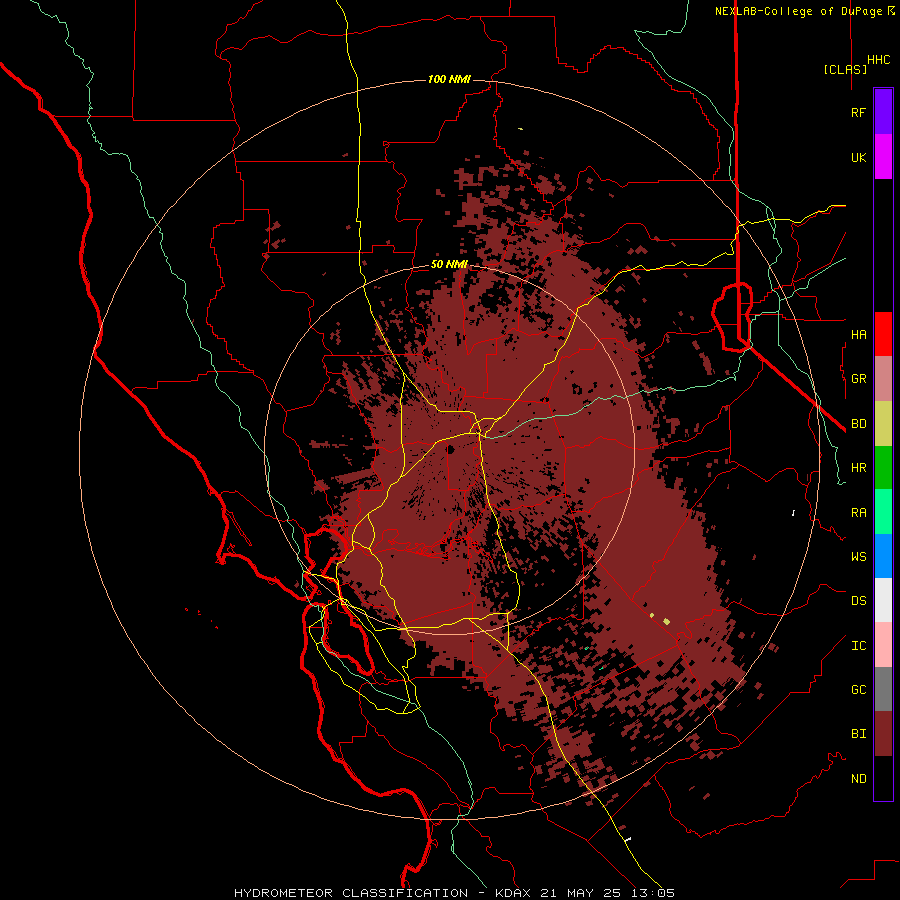Click the 'HHC' product code label

click(878, 60)
